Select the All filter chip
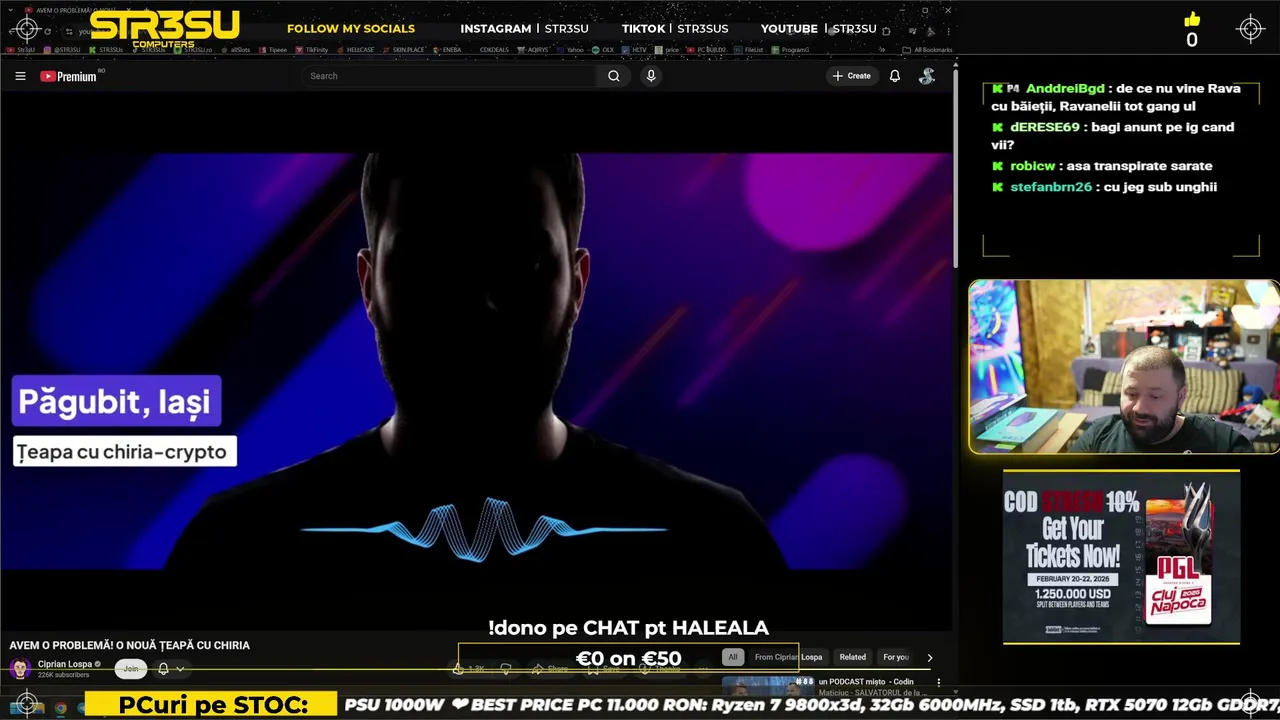Image resolution: width=1280 pixels, height=720 pixels. click(733, 657)
